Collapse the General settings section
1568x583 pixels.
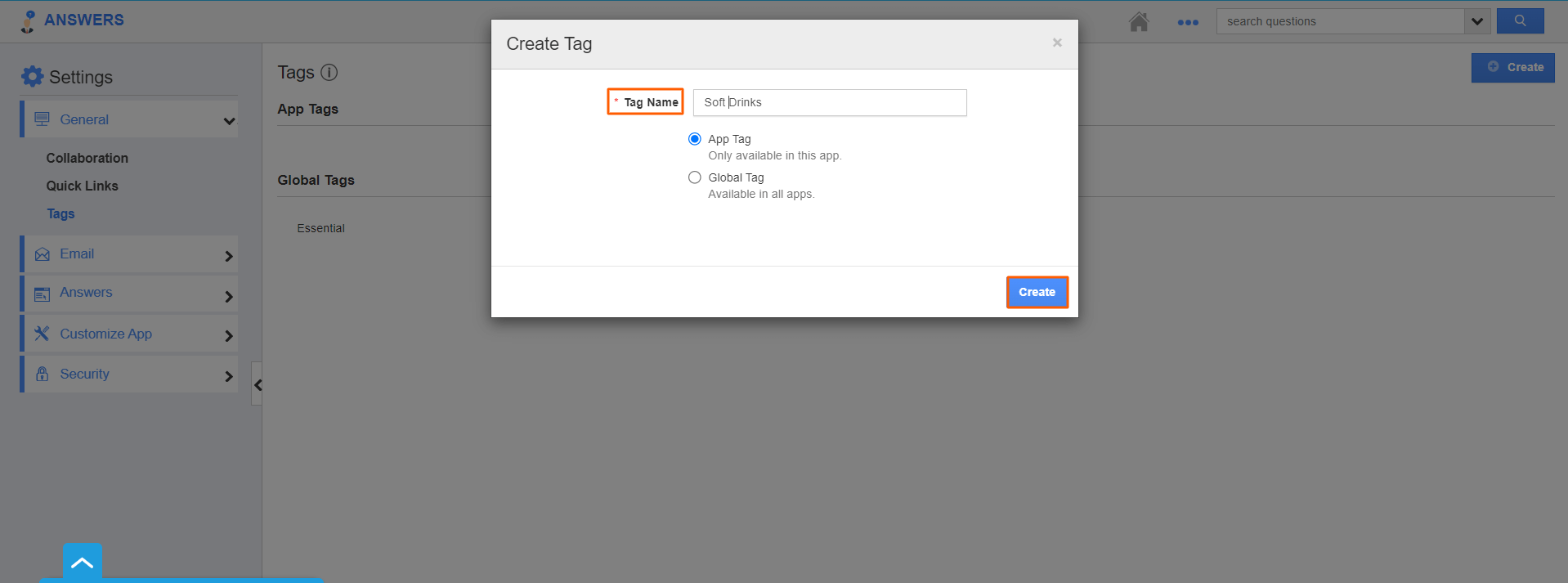point(229,121)
